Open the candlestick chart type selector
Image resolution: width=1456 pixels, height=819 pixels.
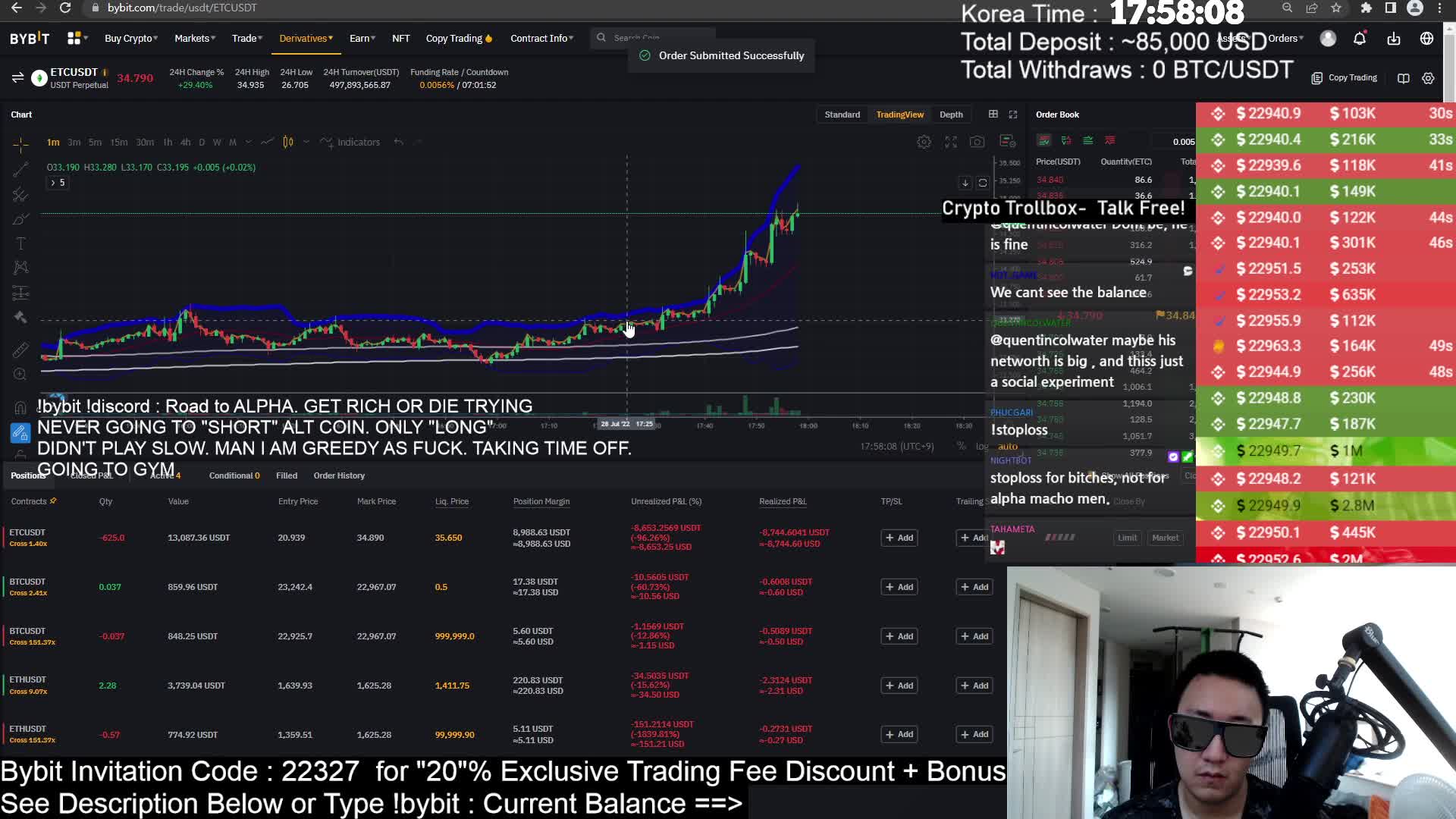pos(288,142)
